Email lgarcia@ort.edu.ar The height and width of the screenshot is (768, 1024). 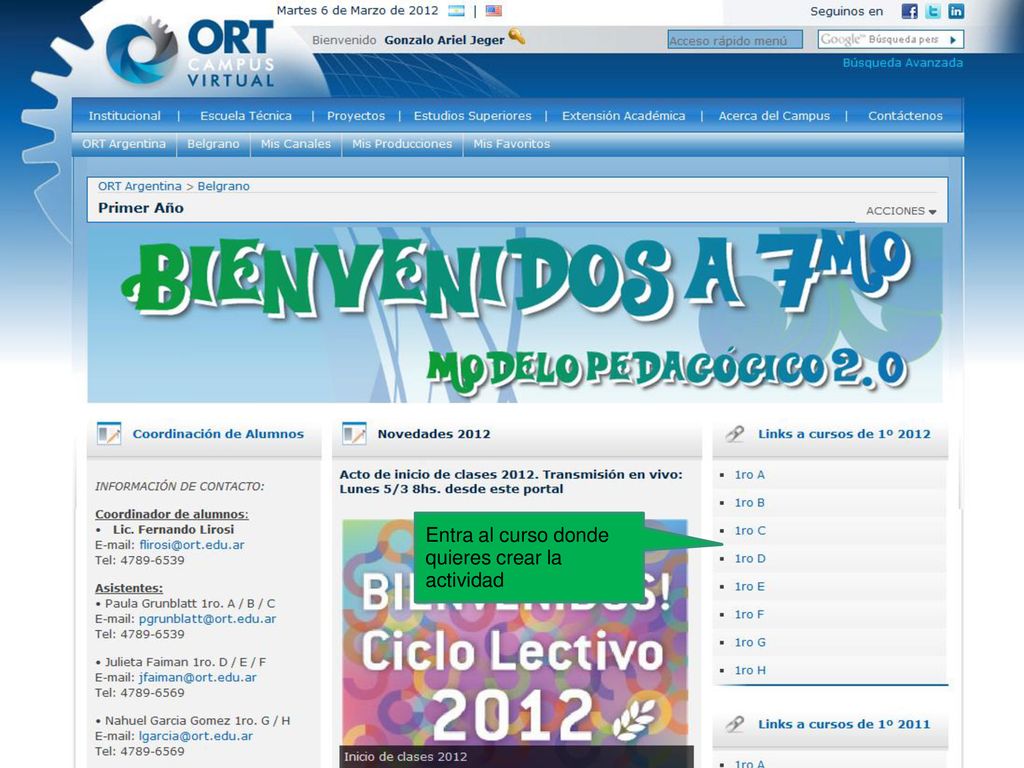tap(196, 736)
